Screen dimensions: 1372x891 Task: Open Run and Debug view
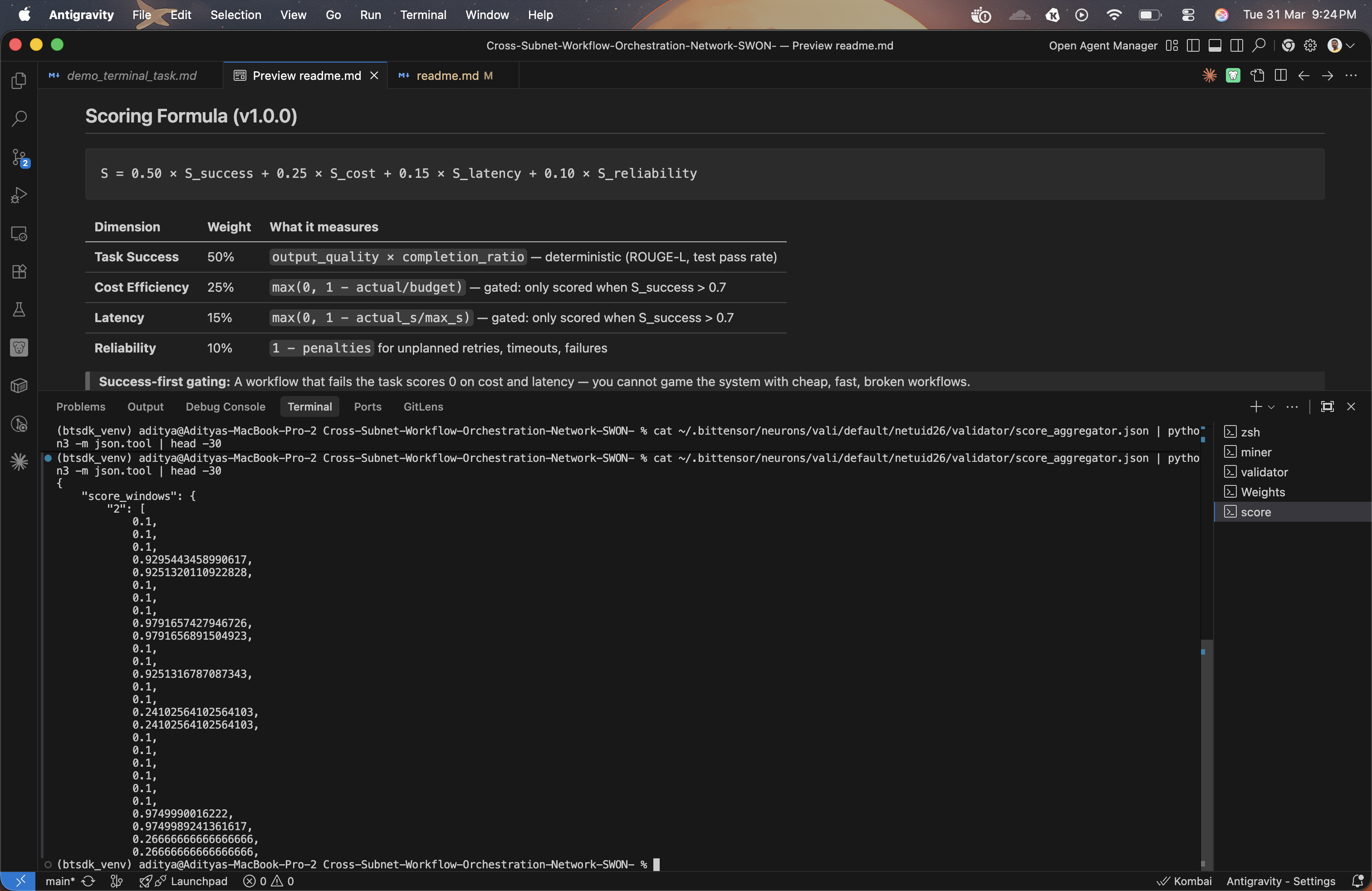19,196
